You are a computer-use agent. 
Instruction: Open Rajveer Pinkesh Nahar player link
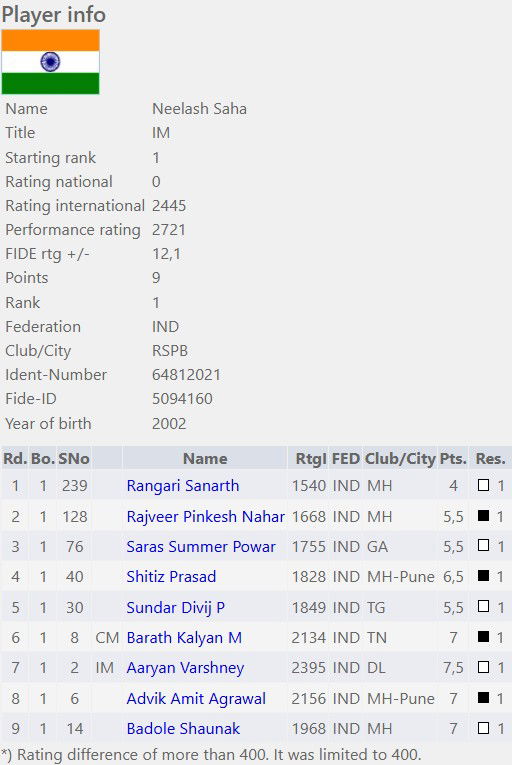click(x=205, y=516)
